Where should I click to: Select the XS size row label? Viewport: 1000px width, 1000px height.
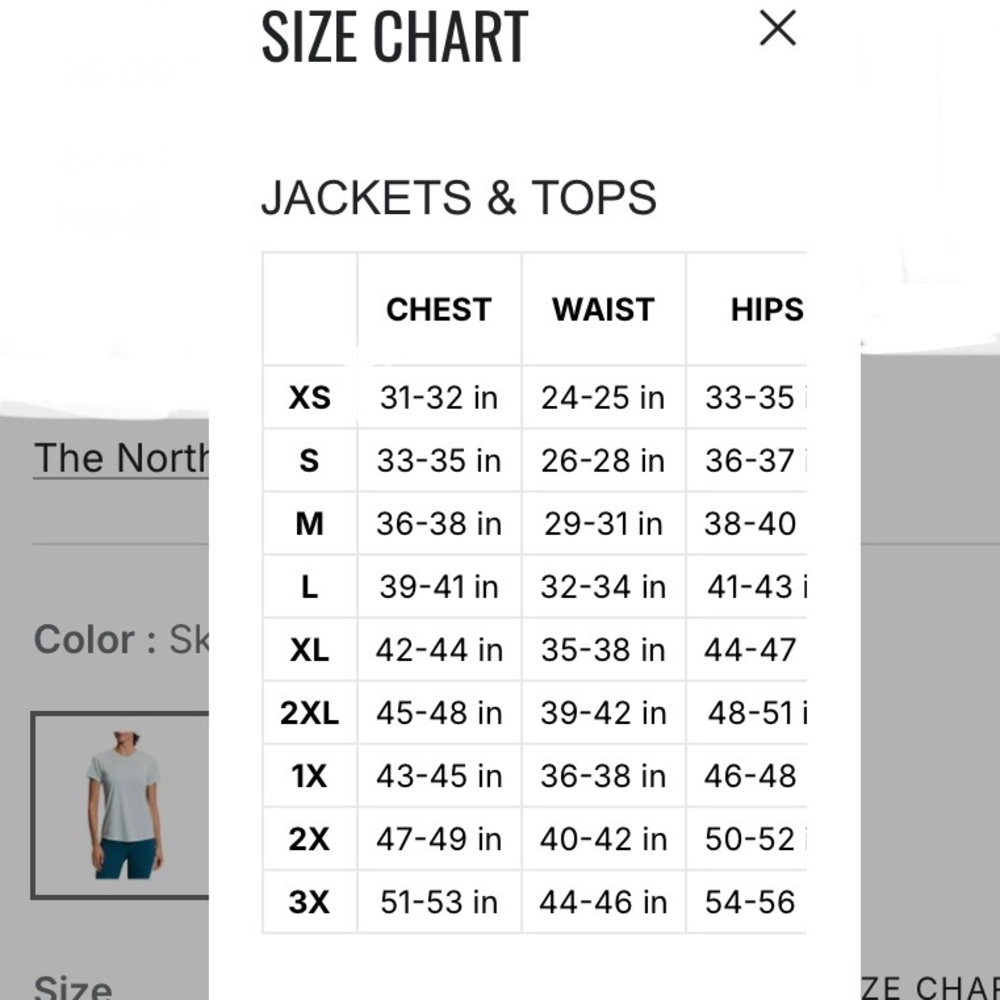tap(310, 397)
